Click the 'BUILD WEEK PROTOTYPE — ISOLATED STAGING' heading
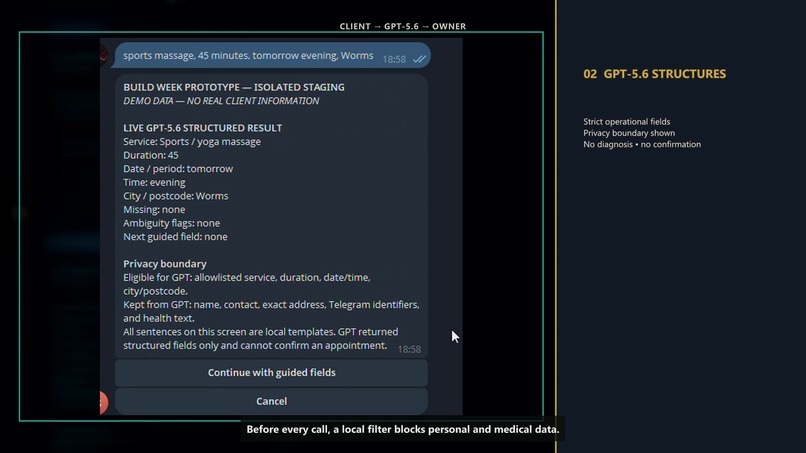The height and width of the screenshot is (453, 806). tap(234, 87)
